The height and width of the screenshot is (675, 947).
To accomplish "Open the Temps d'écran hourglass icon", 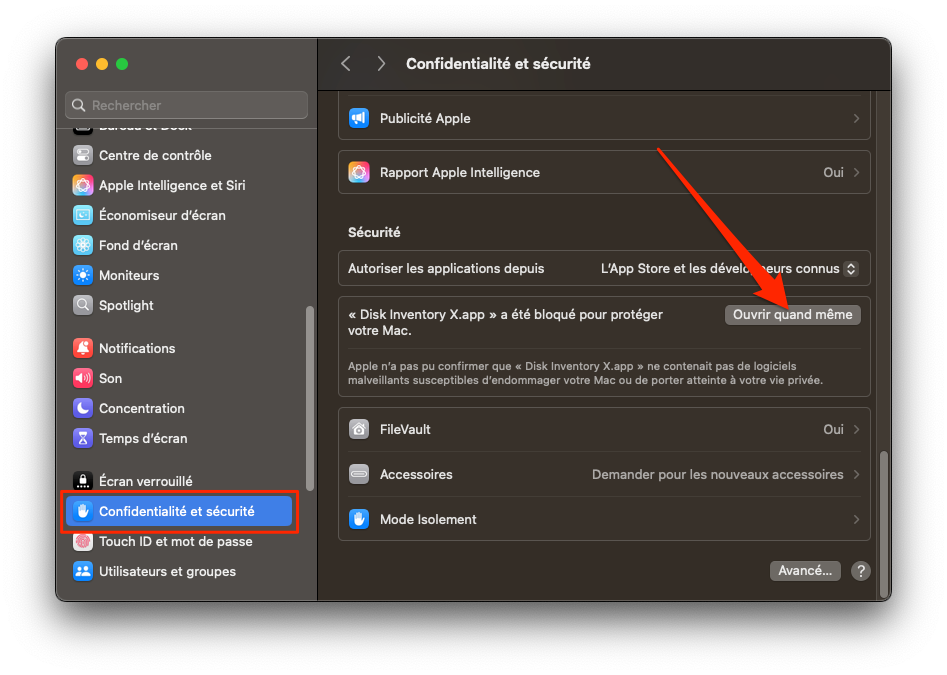I will pos(83,438).
